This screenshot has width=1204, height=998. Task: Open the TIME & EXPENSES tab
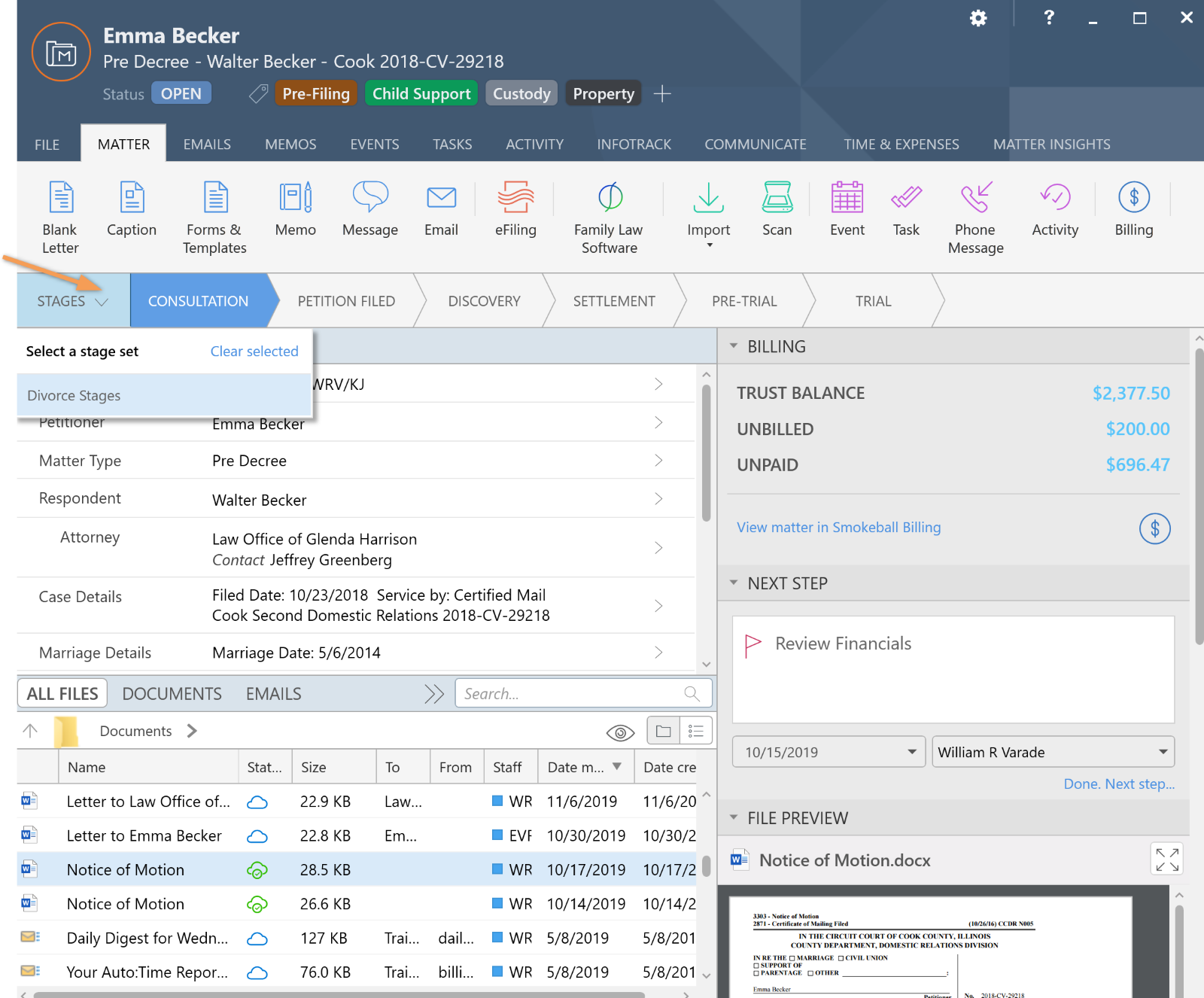[901, 145]
